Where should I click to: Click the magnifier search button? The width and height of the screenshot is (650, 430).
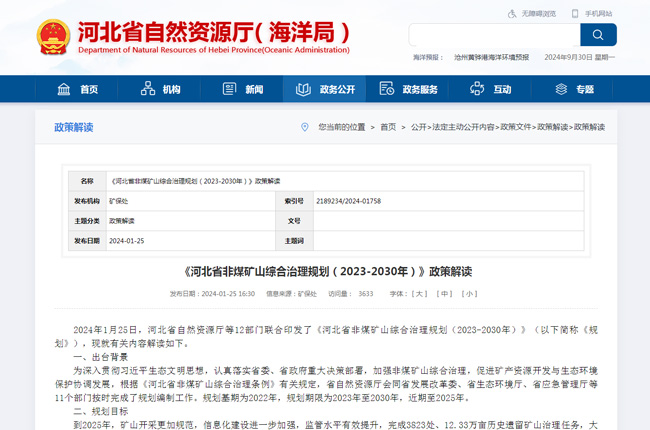click(x=598, y=35)
